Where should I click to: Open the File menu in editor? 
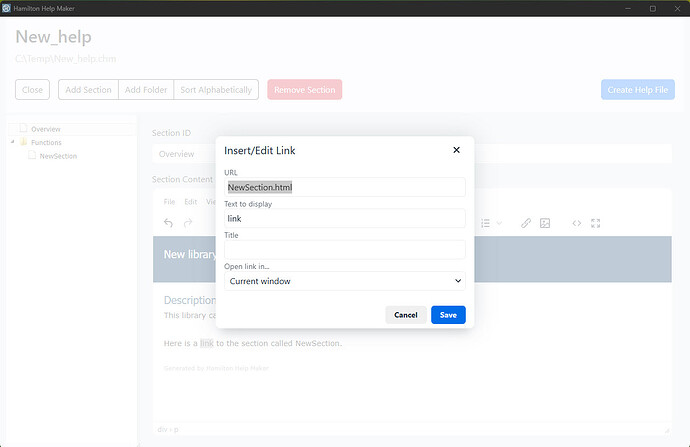coord(169,202)
